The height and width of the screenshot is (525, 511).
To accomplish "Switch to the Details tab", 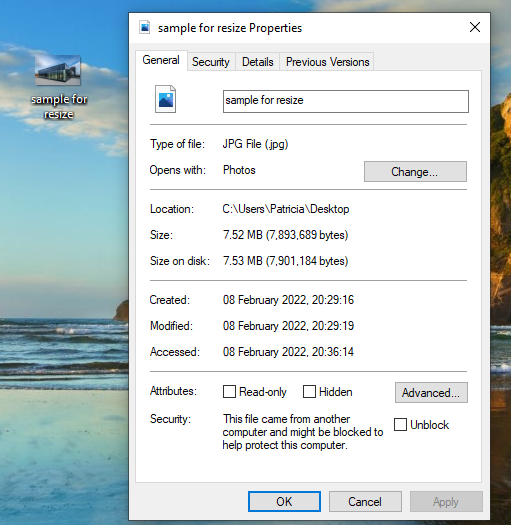I will [258, 62].
